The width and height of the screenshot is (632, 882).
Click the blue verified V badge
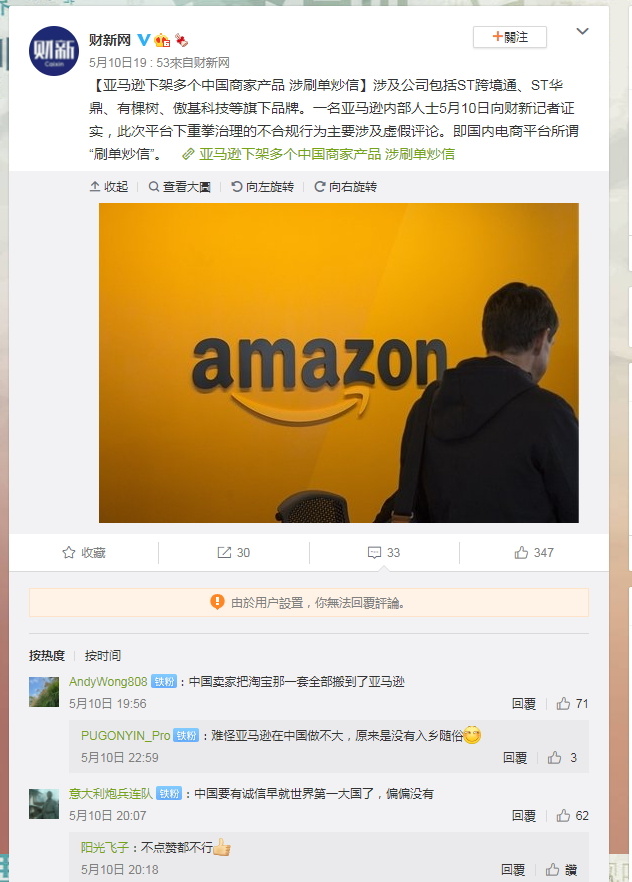click(x=143, y=40)
